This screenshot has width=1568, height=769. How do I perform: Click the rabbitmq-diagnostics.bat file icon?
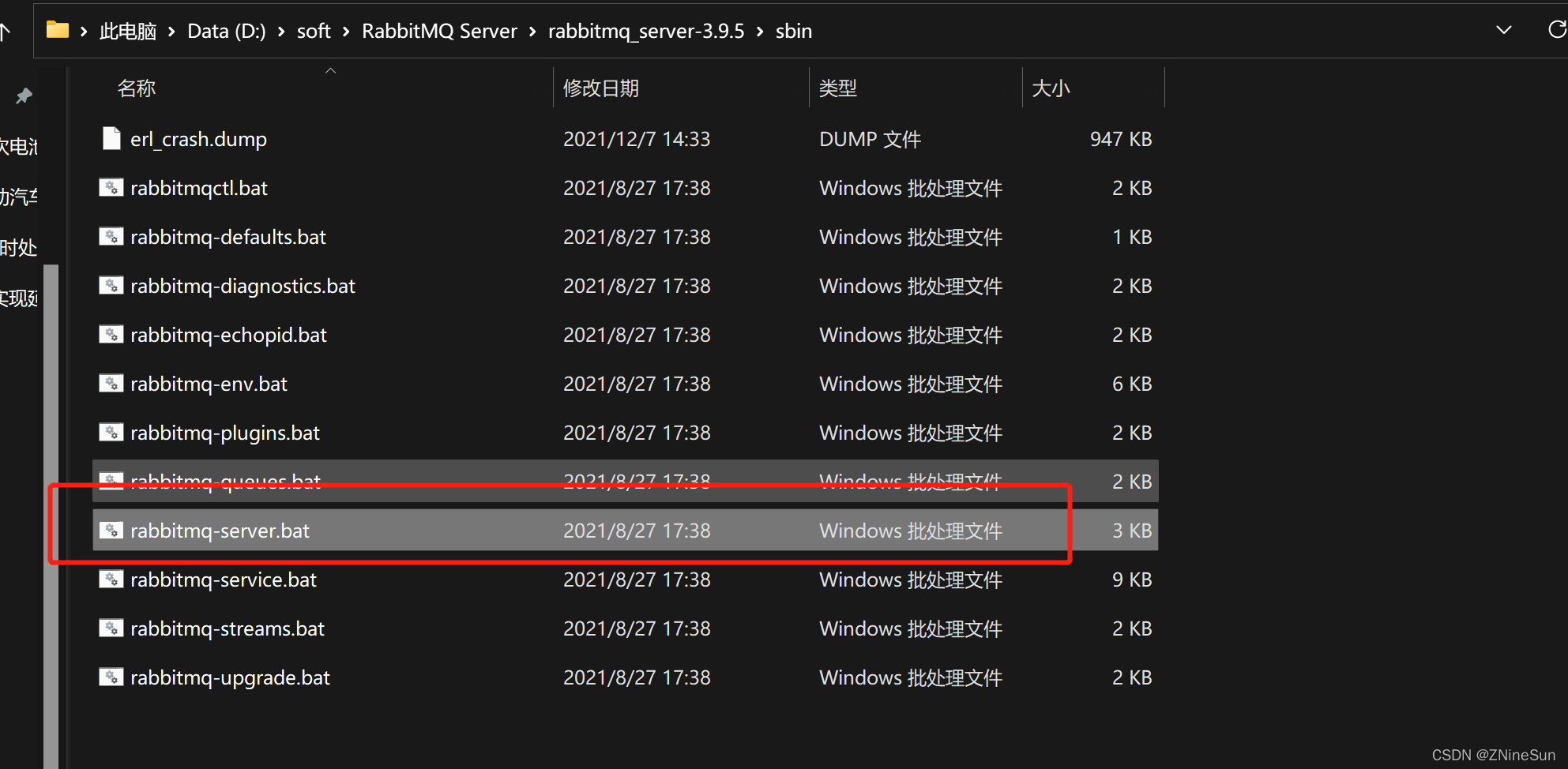coord(111,286)
